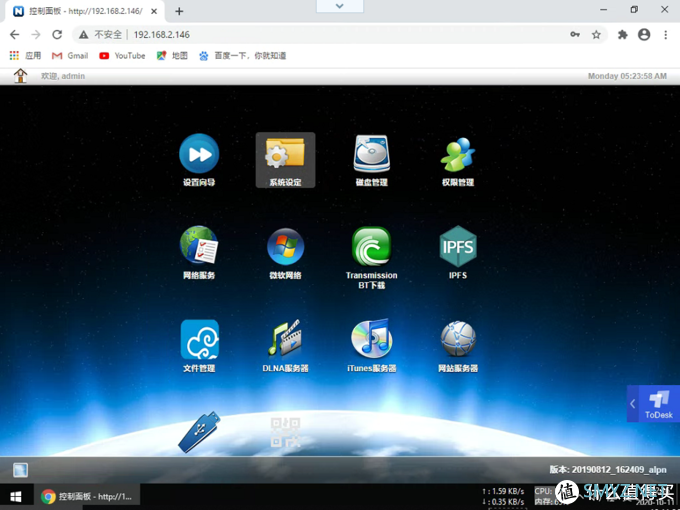Bookmark this page with the star
Image resolution: width=680 pixels, height=510 pixels.
pyautogui.click(x=596, y=35)
